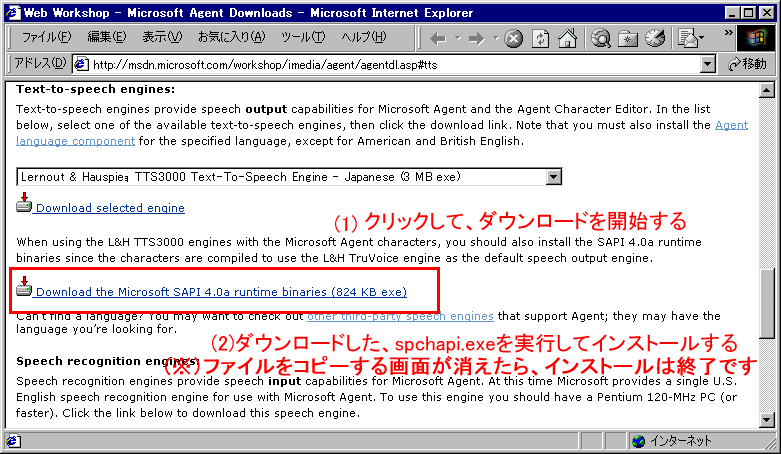This screenshot has width=781, height=454.
Task: Click the Forward arrow toolbar icon
Action: tap(477, 38)
